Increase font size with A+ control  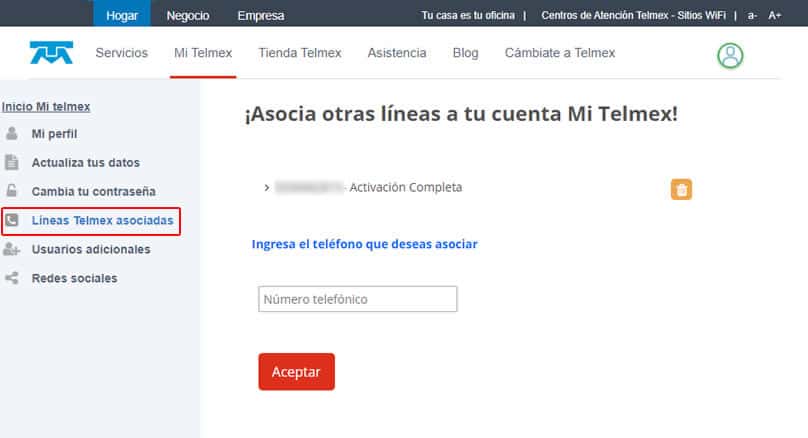click(775, 16)
